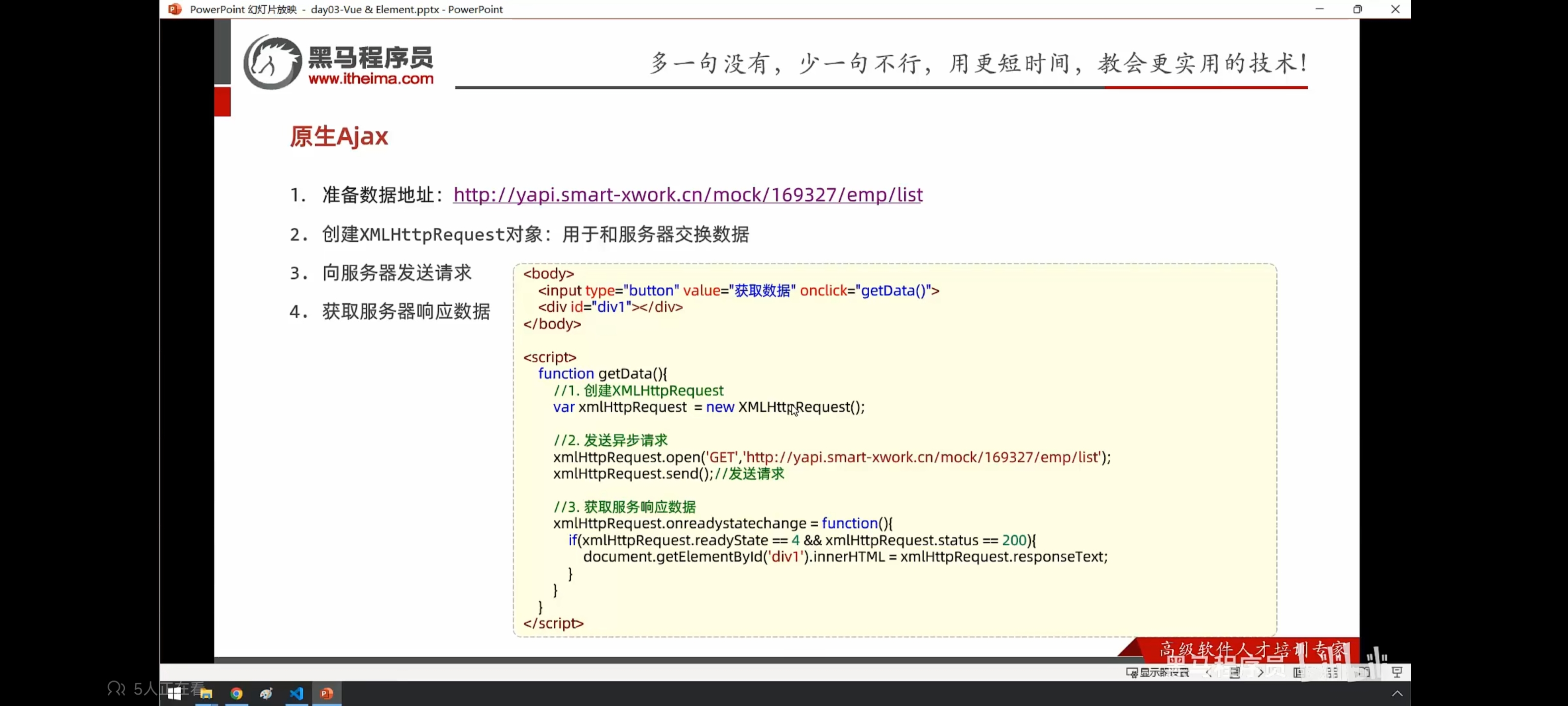Image resolution: width=1568 pixels, height=706 pixels.
Task: Click the //2. 发送异步请求 comment
Action: [x=610, y=440]
